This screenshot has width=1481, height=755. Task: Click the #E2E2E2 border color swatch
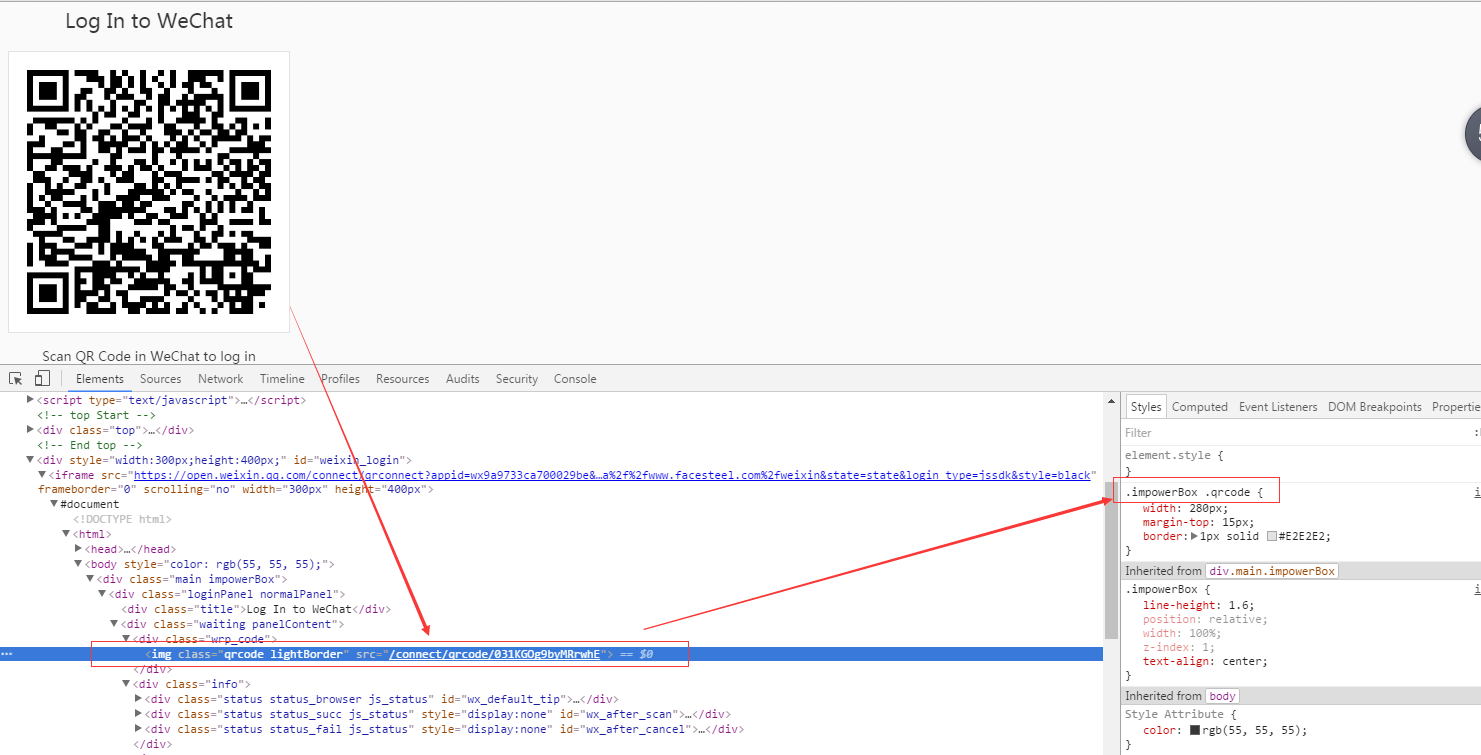click(x=1272, y=536)
